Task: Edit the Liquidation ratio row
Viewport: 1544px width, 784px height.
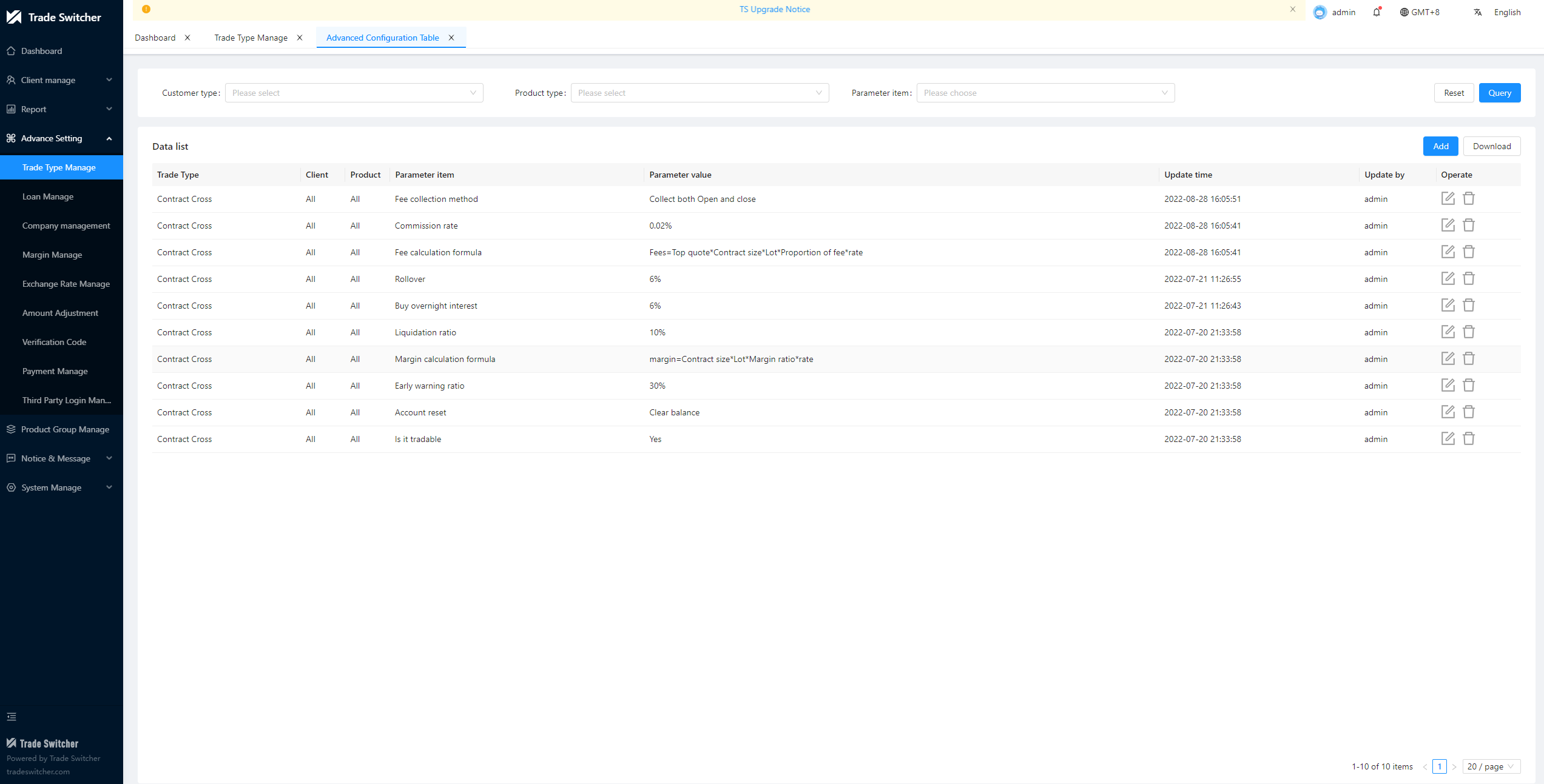Action: [x=1448, y=332]
